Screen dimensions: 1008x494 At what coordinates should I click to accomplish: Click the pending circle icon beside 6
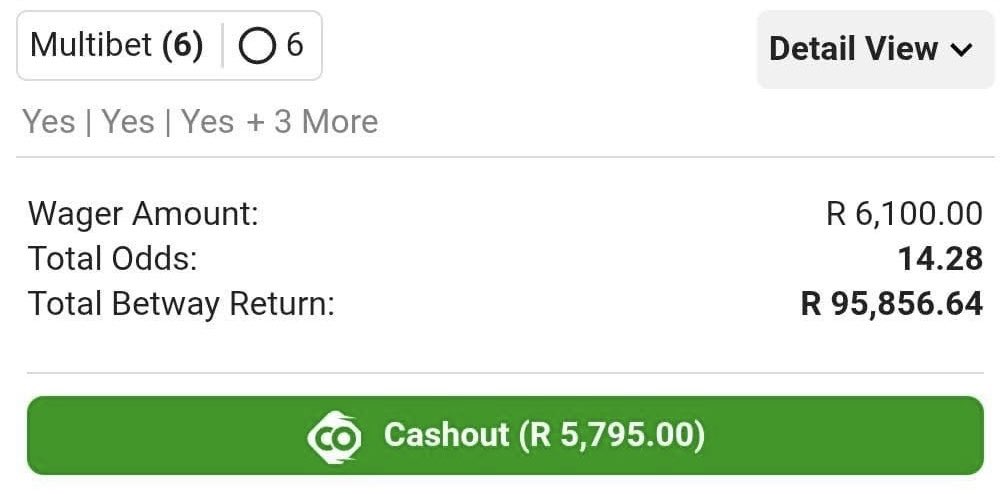256,46
